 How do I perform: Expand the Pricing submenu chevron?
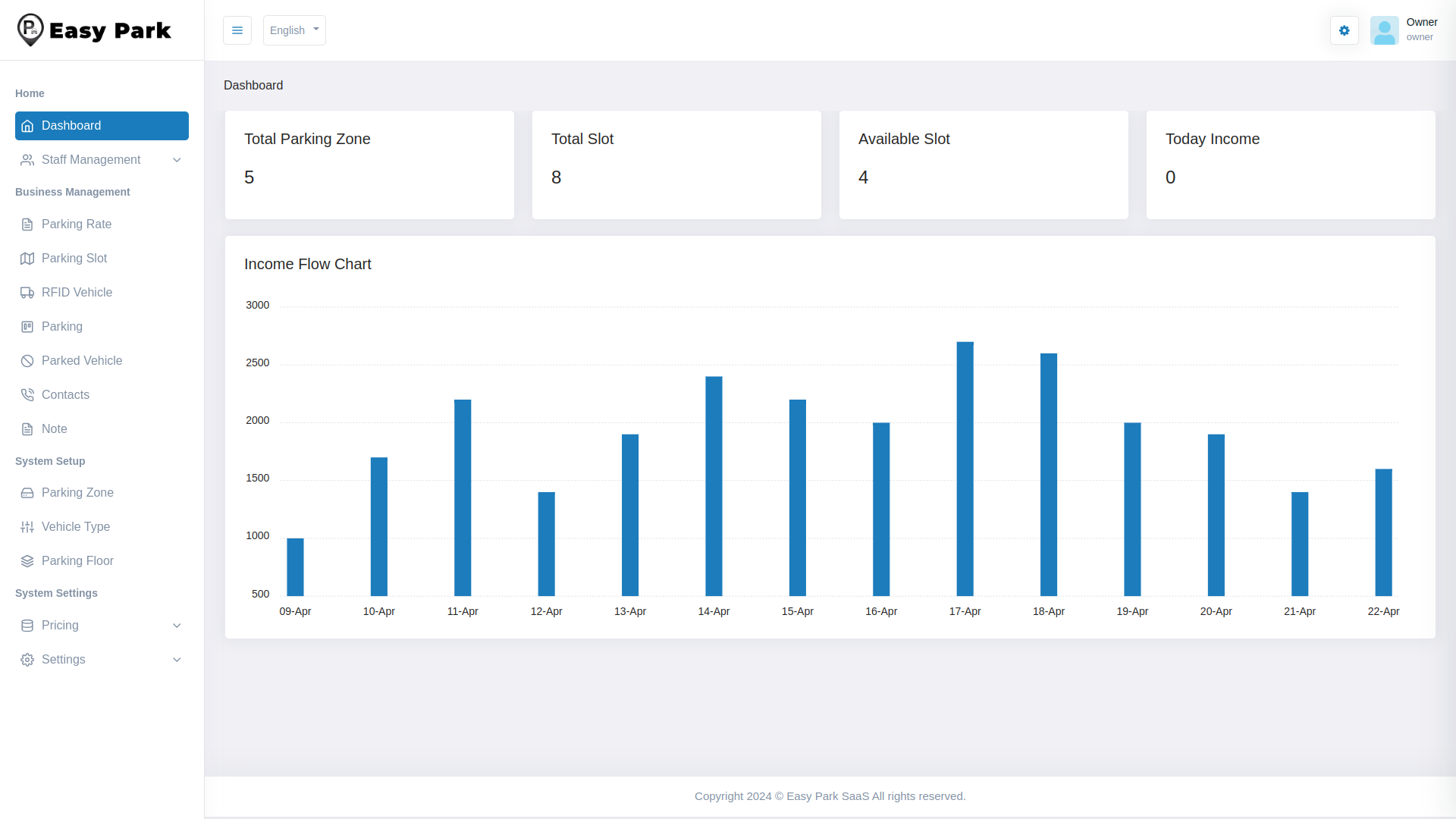[177, 626]
